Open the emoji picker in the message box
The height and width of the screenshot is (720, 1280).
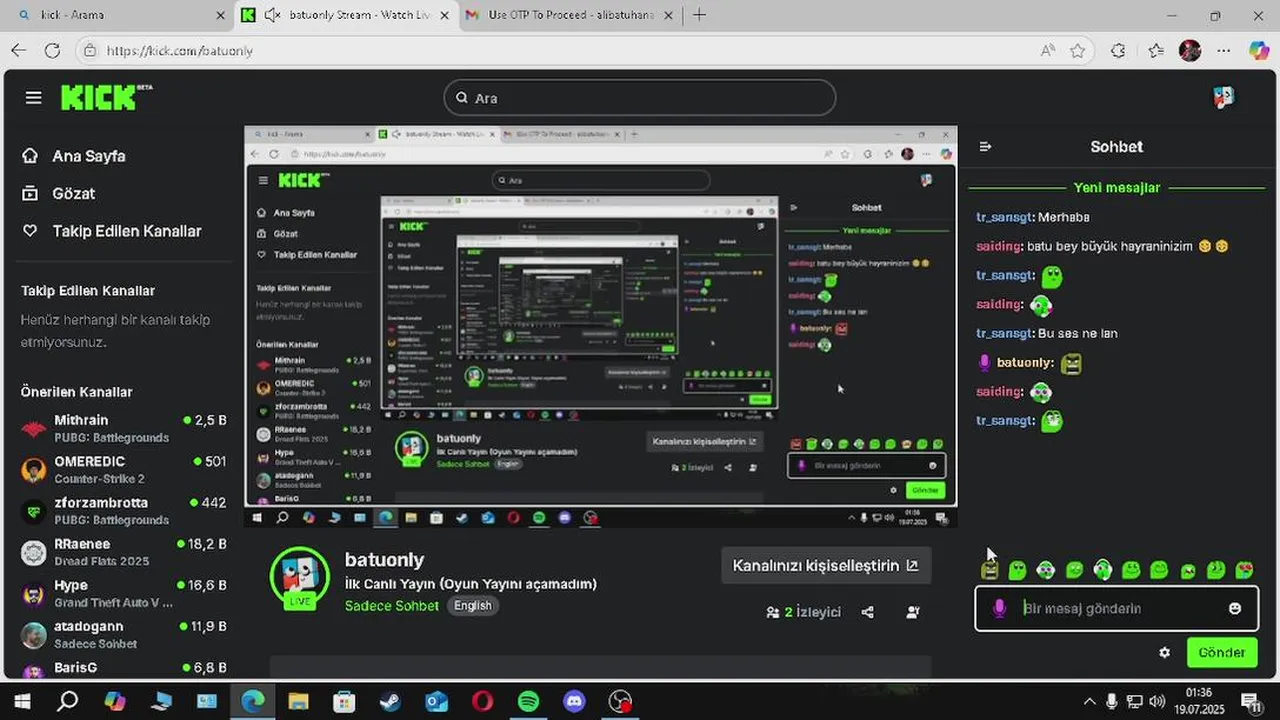(1235, 608)
